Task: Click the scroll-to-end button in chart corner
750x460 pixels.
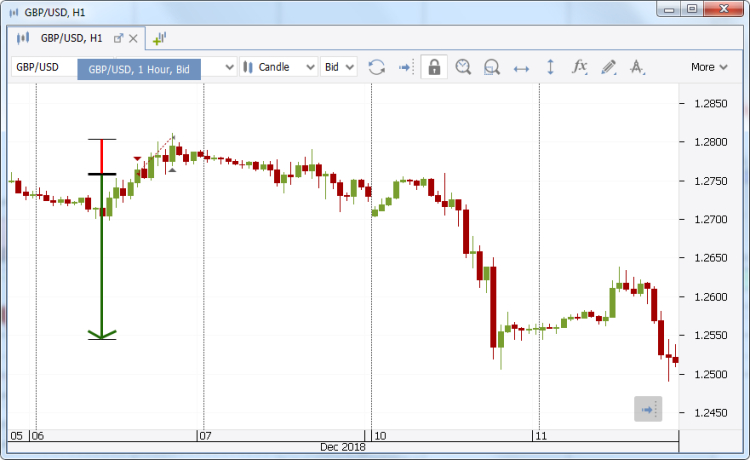Action: [647, 409]
